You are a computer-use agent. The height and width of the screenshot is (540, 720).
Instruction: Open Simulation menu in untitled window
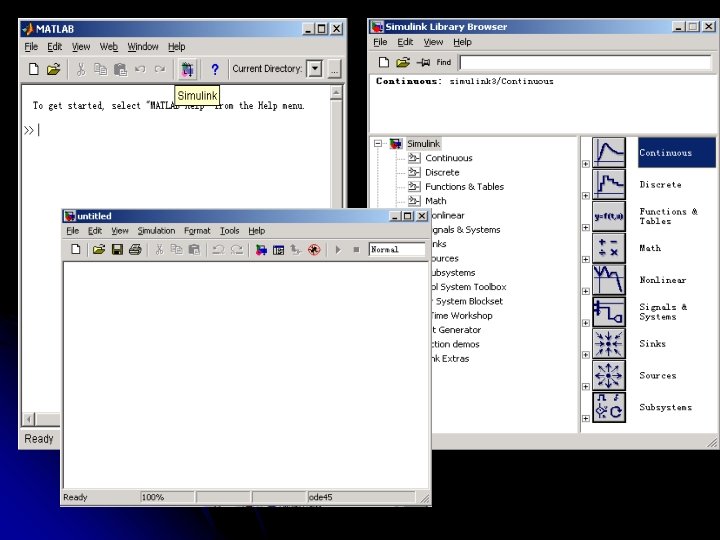point(156,231)
